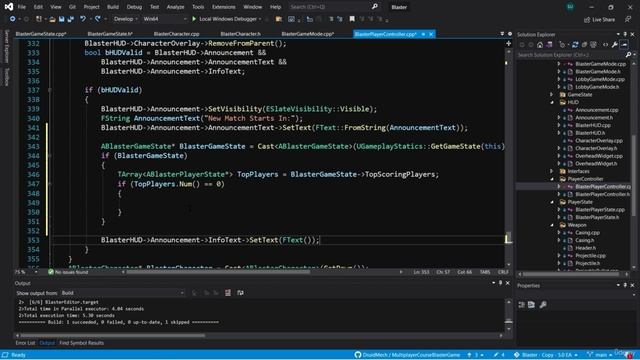The height and width of the screenshot is (360, 640).
Task: Click the Save icon in toolbar
Action: click(x=62, y=19)
